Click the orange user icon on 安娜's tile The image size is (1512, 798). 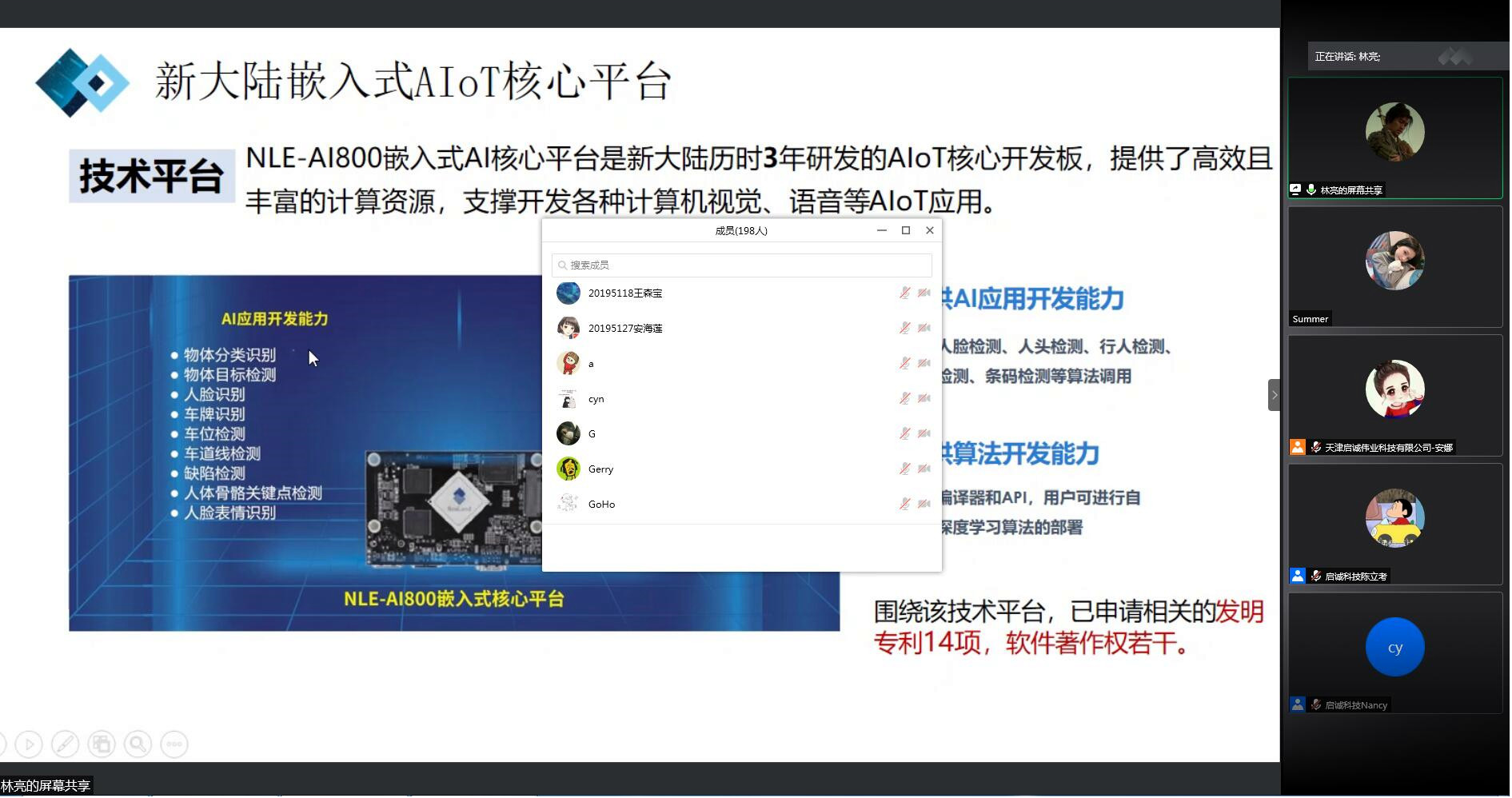click(1298, 447)
